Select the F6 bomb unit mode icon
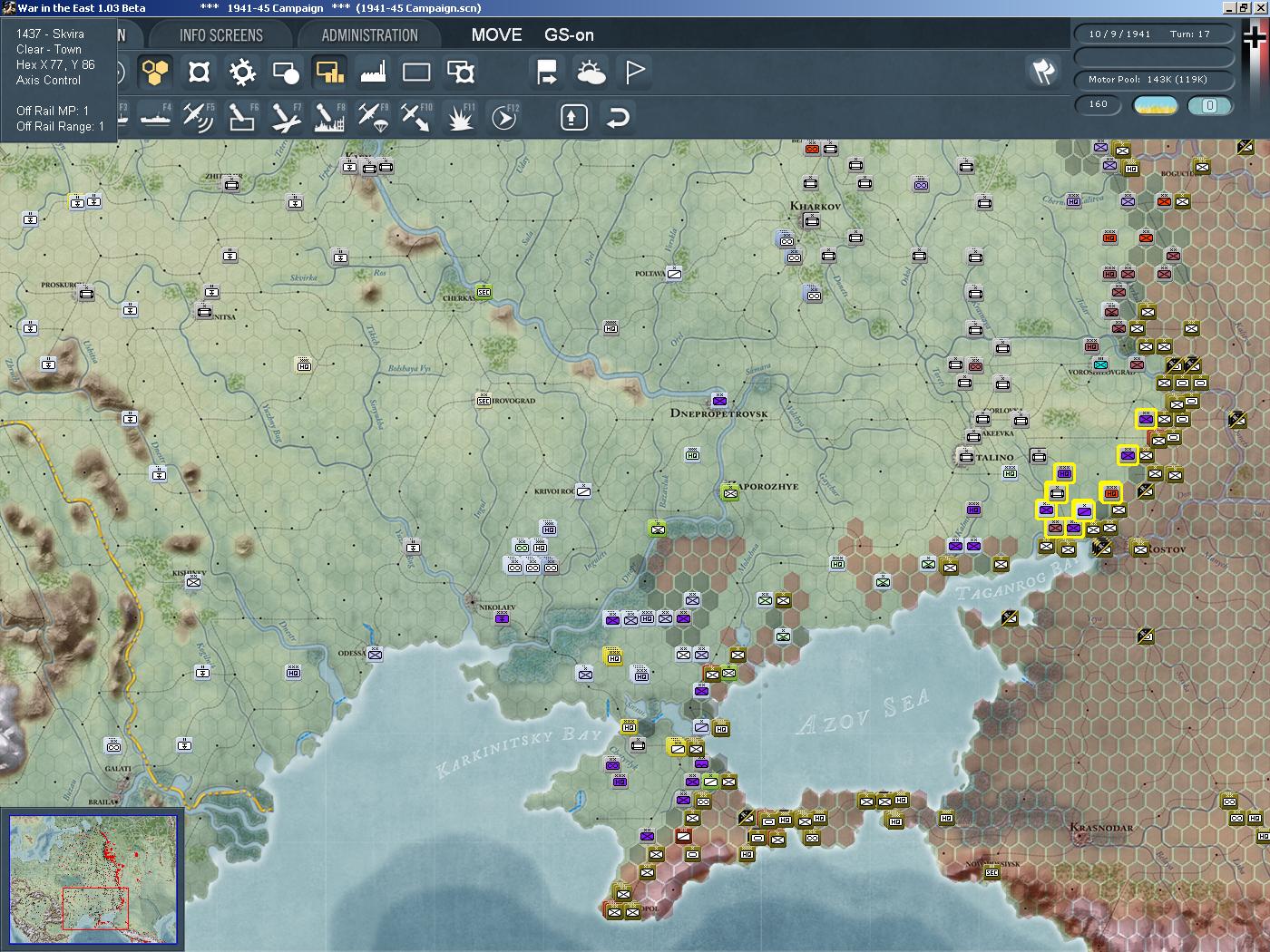Image resolution: width=1270 pixels, height=952 pixels. 242,117
